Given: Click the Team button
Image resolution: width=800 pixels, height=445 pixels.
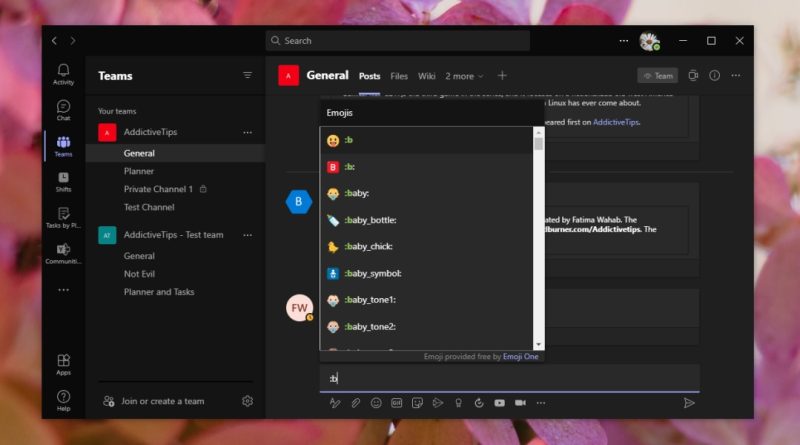Looking at the screenshot, I should tap(658, 76).
